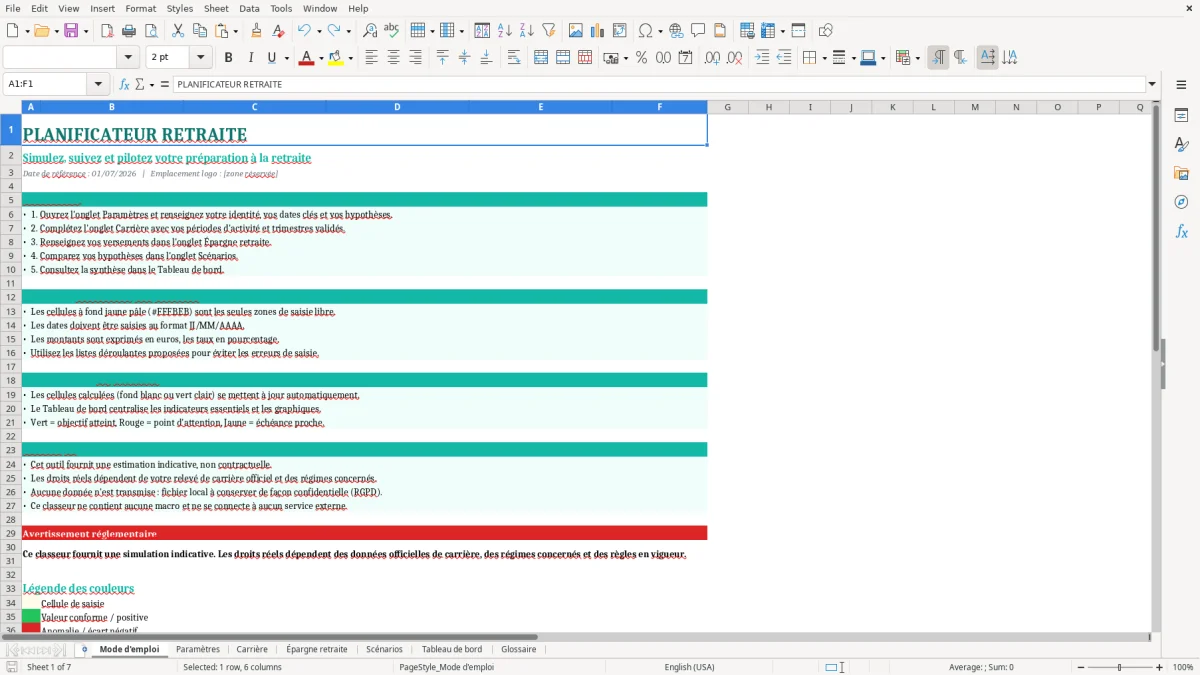The image size is (1200, 675).
Task: Switch to the Paramètres sheet tab
Action: click(198, 649)
